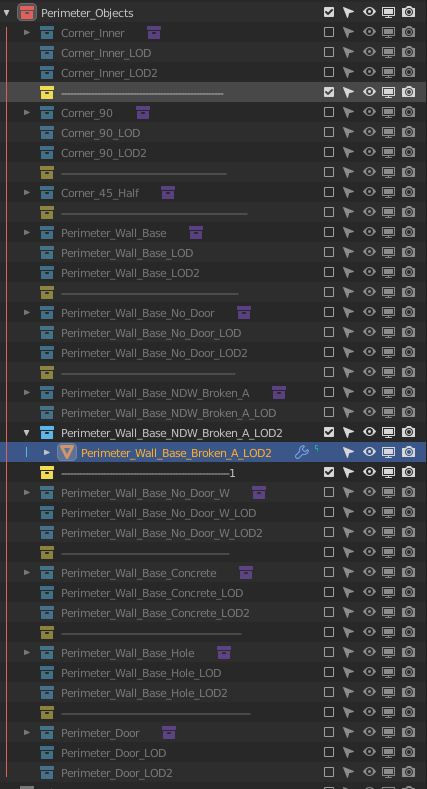Uncheck the Perimeter_Objects collection checkbox

pos(329,12)
